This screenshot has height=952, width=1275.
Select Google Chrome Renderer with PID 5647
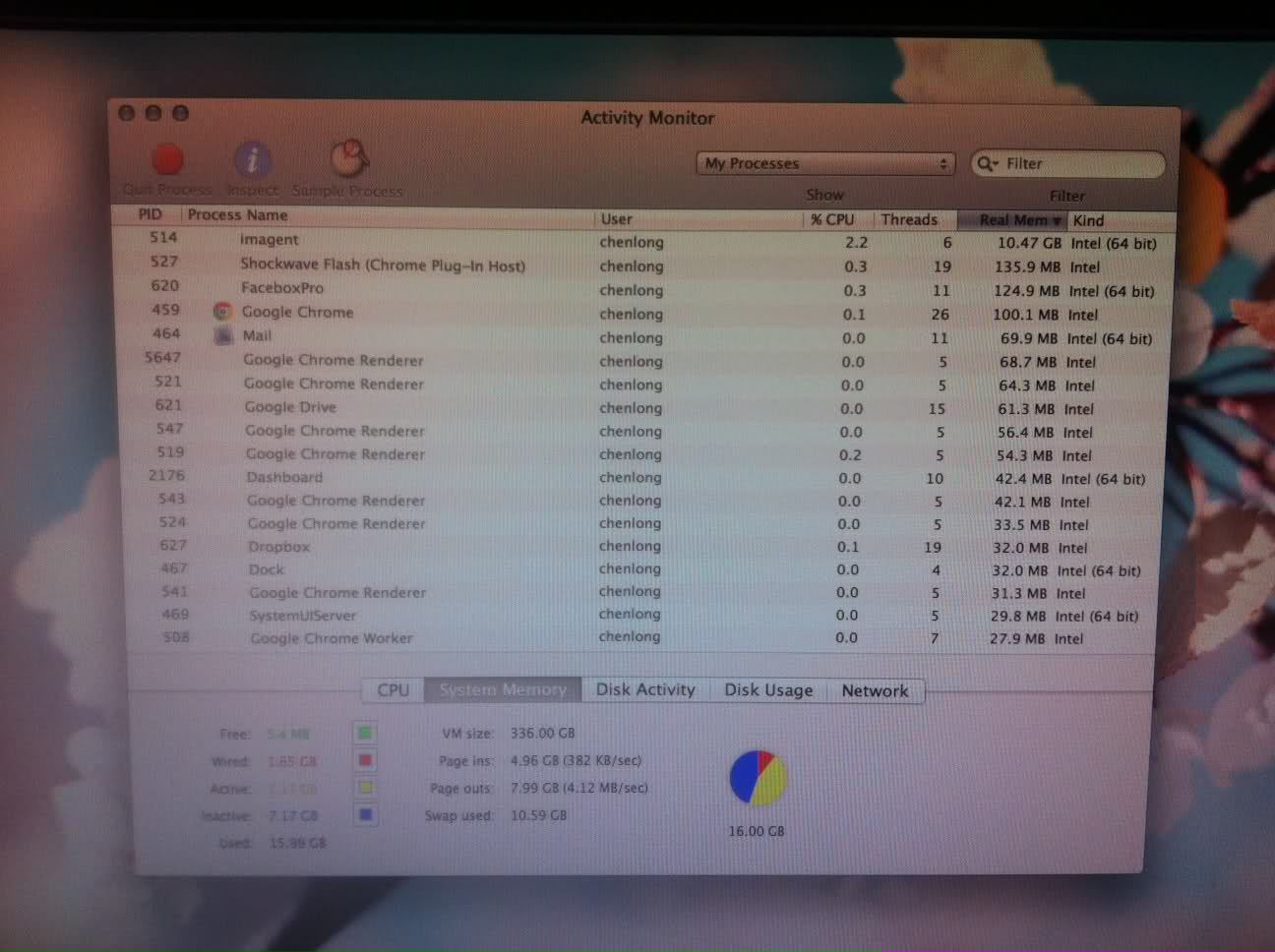pyautogui.click(x=643, y=361)
